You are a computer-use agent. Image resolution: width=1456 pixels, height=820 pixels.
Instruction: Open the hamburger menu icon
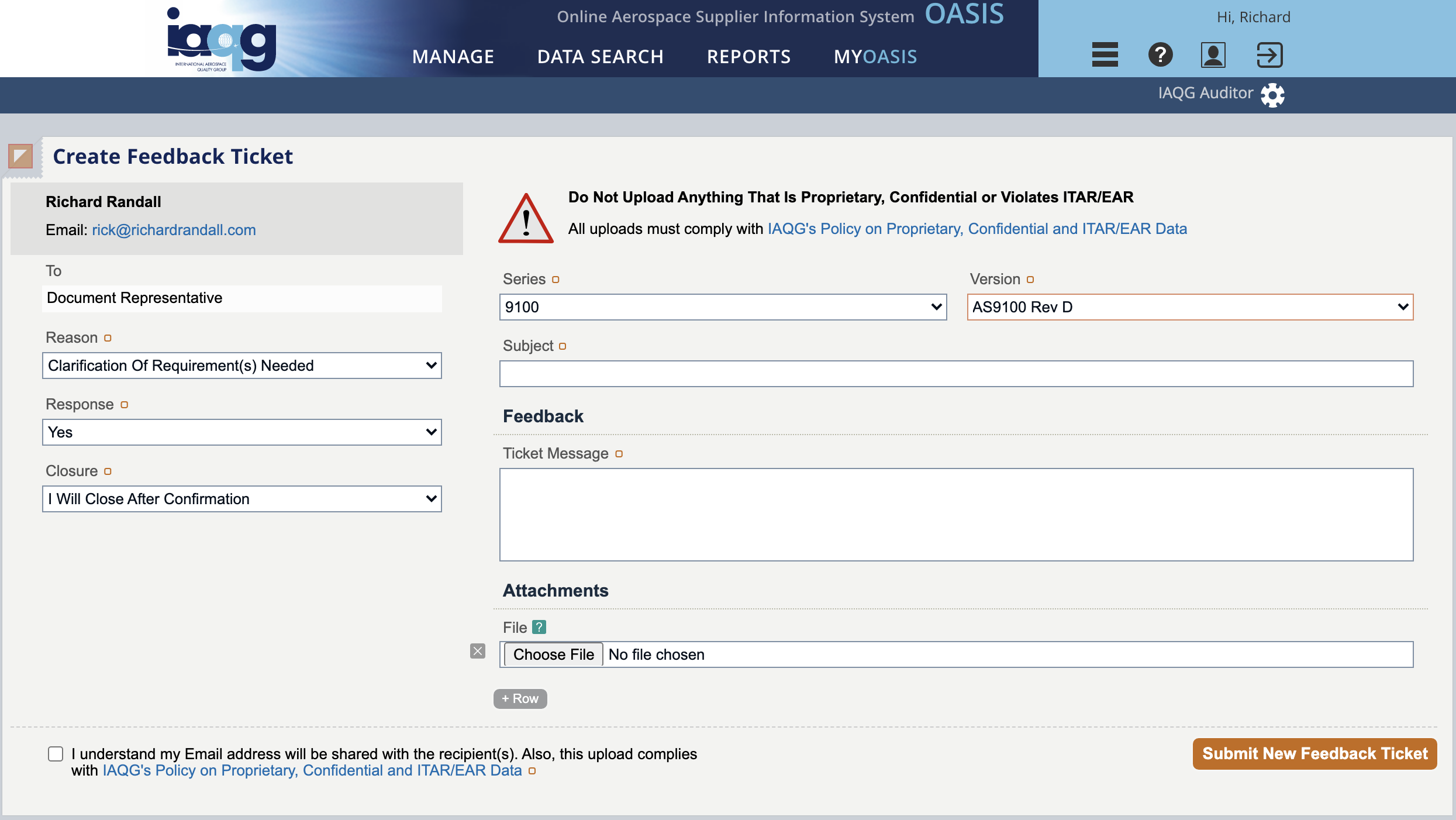pyautogui.click(x=1105, y=54)
